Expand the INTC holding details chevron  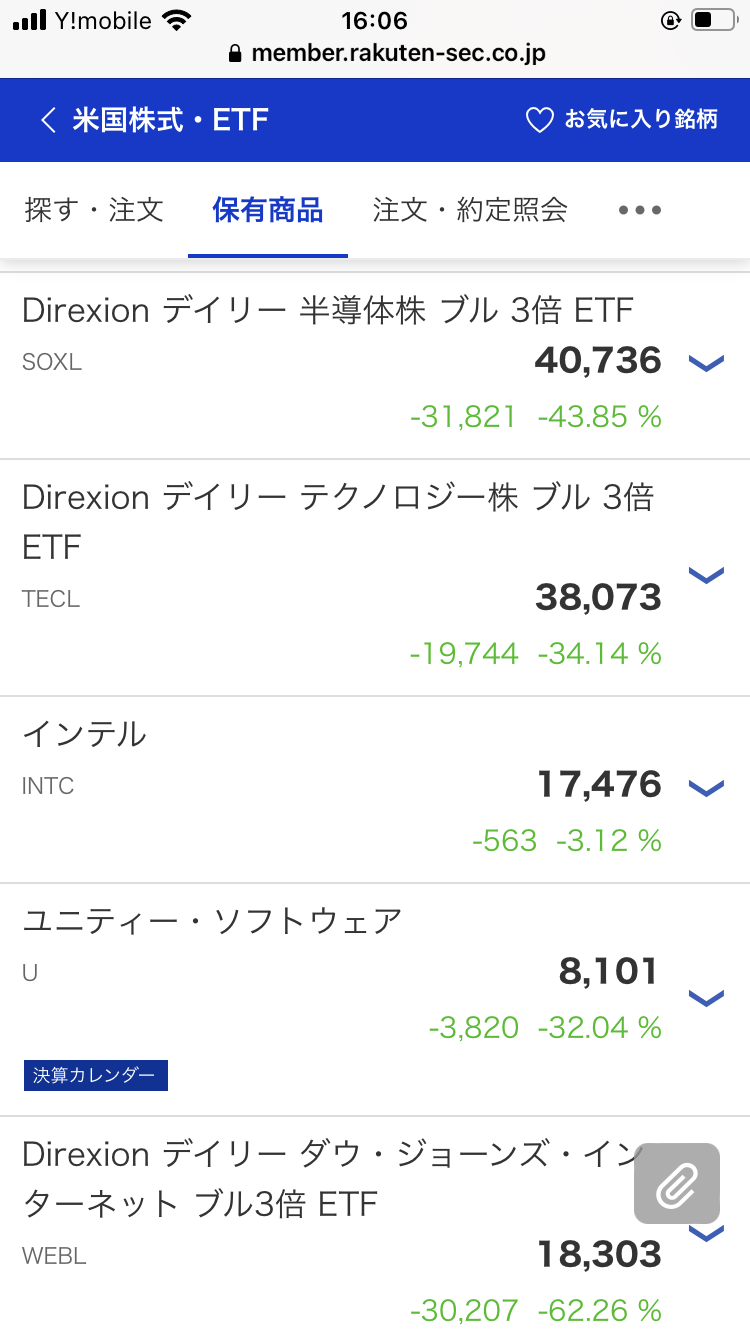706,788
